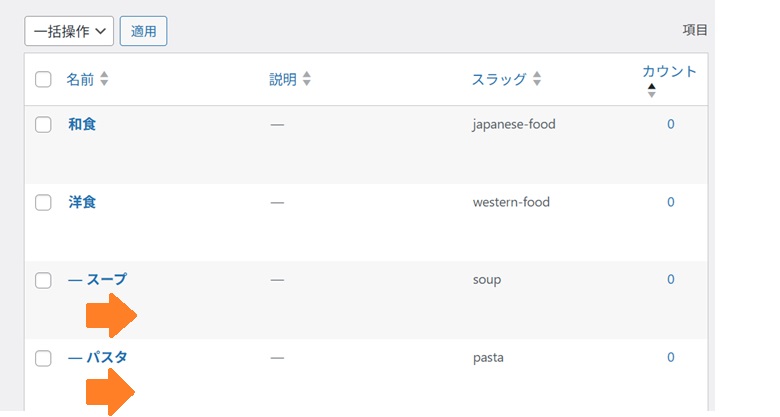Sort by the カウント column header
Image resolution: width=780 pixels, height=417 pixels.
tap(669, 71)
